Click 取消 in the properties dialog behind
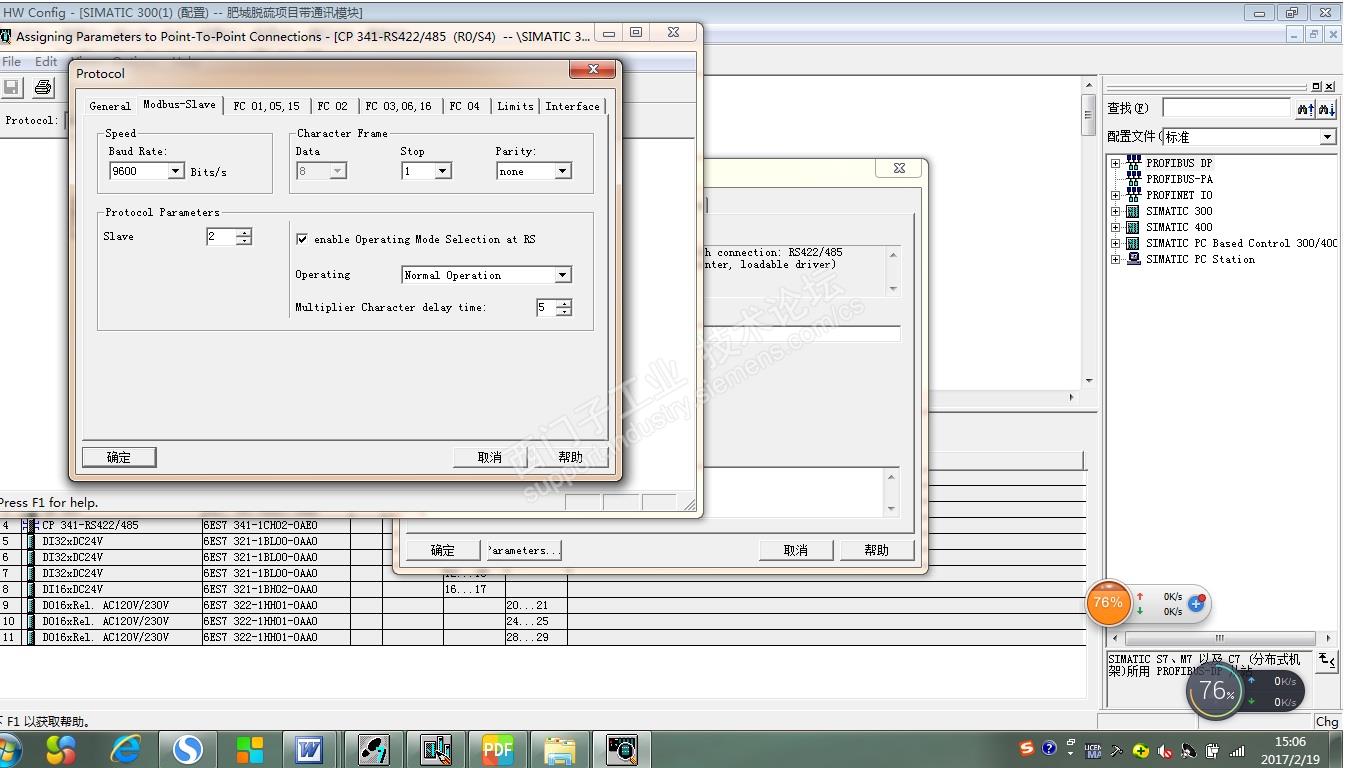Image resolution: width=1366 pixels, height=768 pixels. [x=796, y=550]
